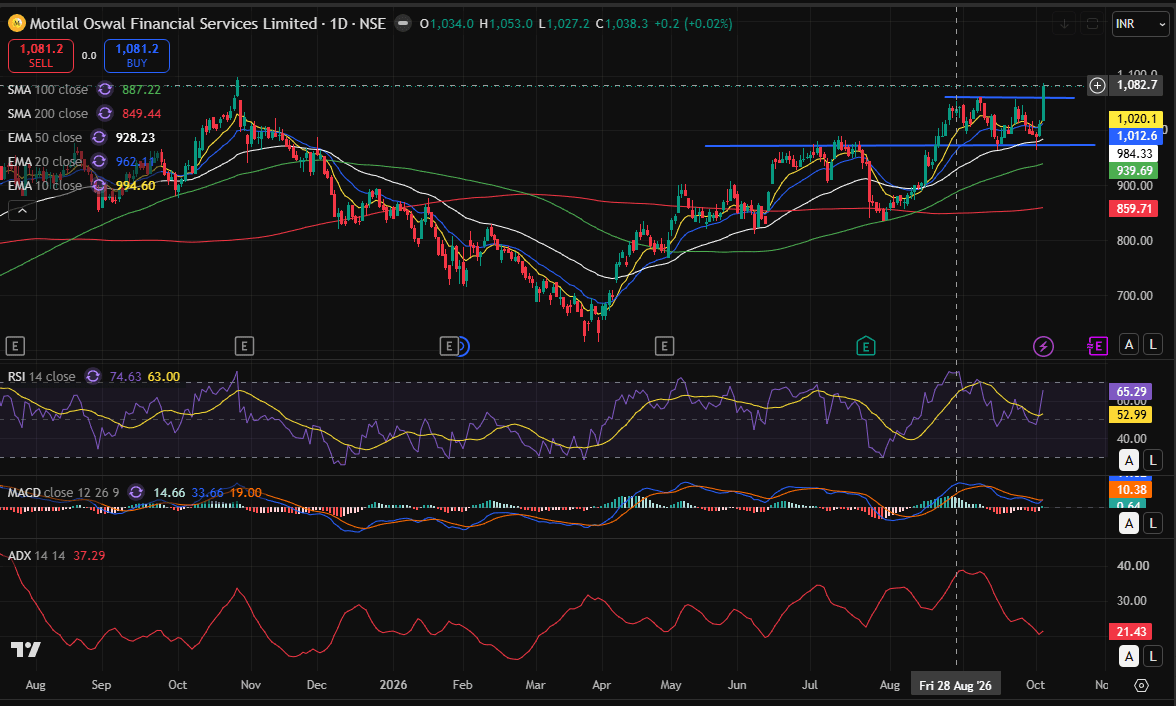This screenshot has width=1176, height=706.
Task: Click the red 859.71 price label
Action: pos(1134,209)
